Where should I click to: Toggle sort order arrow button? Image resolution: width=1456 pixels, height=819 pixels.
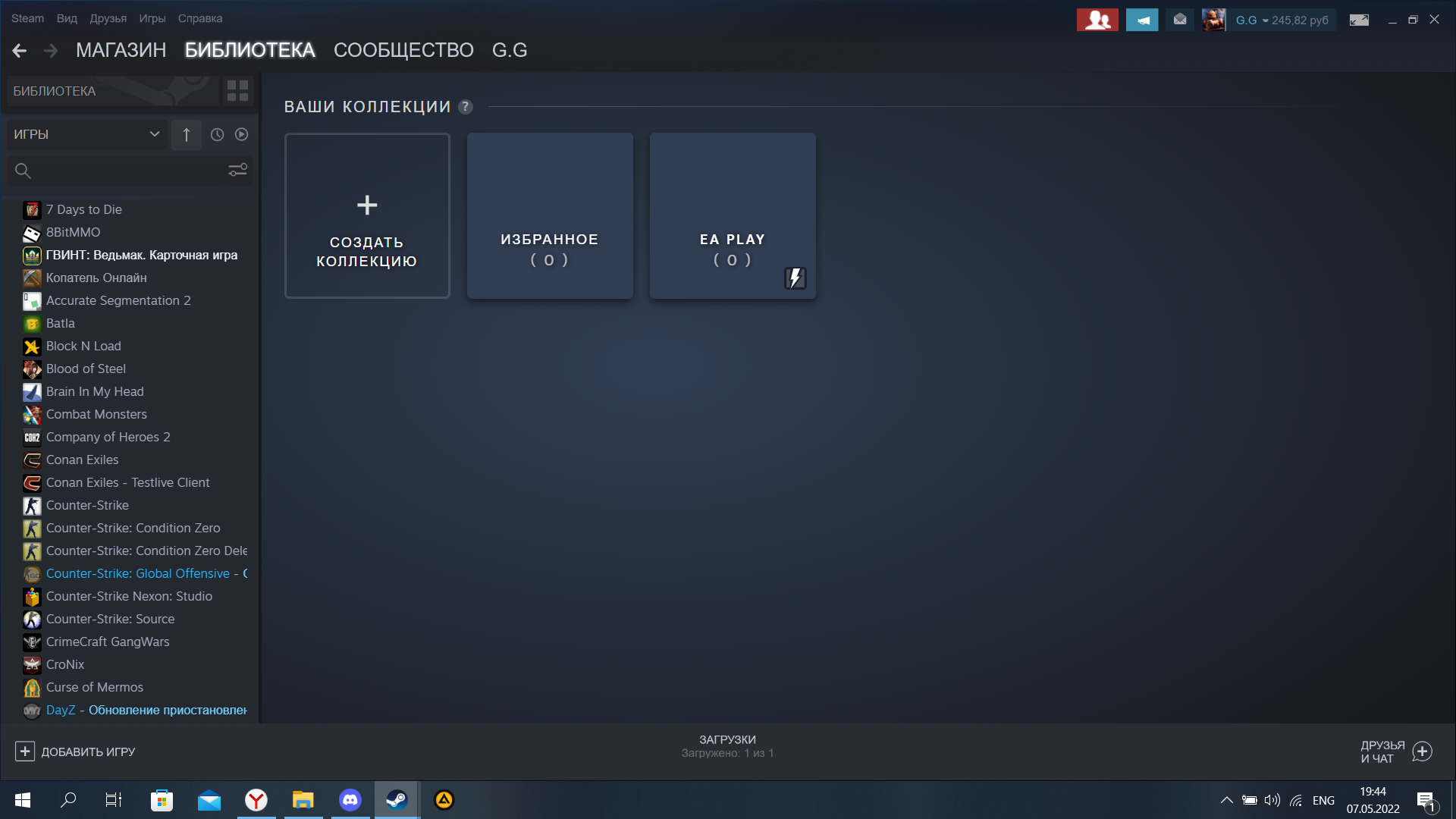coord(186,134)
